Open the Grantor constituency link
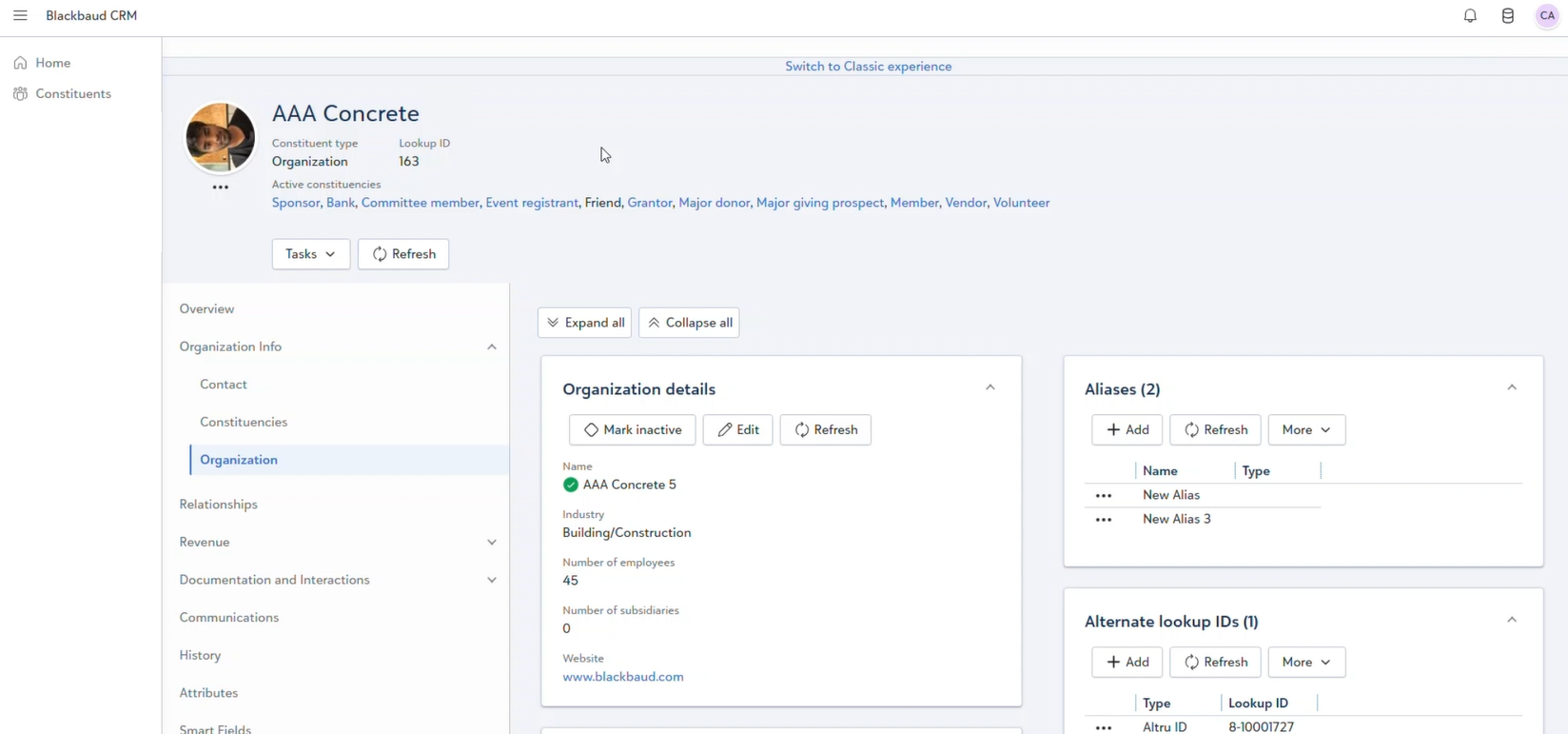Image resolution: width=1568 pixels, height=734 pixels. (x=650, y=203)
